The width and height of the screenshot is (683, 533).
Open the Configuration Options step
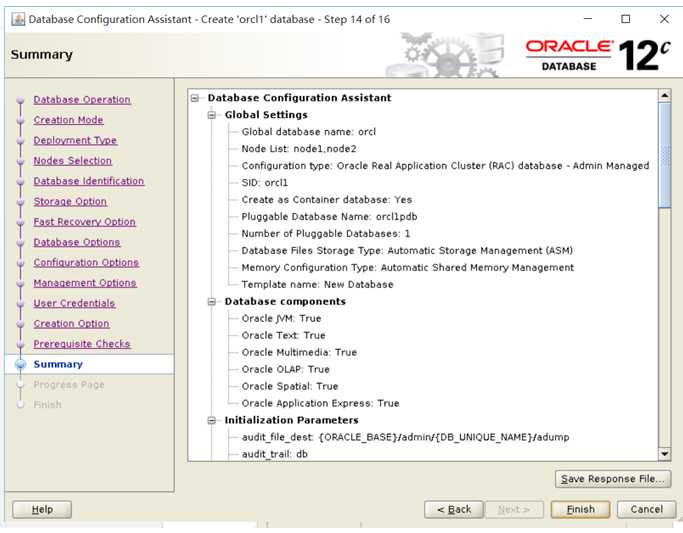tap(86, 263)
